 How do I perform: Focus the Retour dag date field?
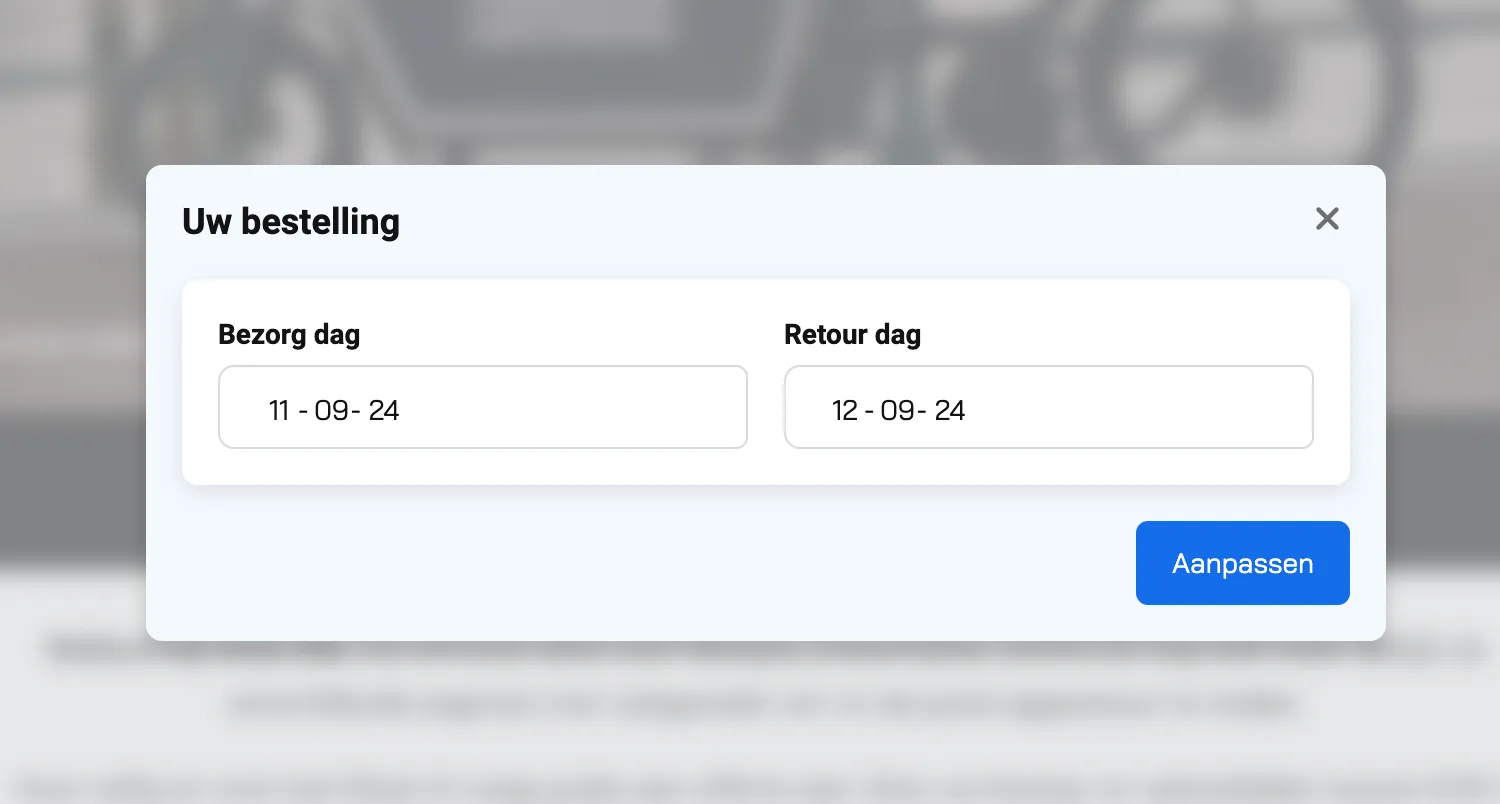[1048, 407]
